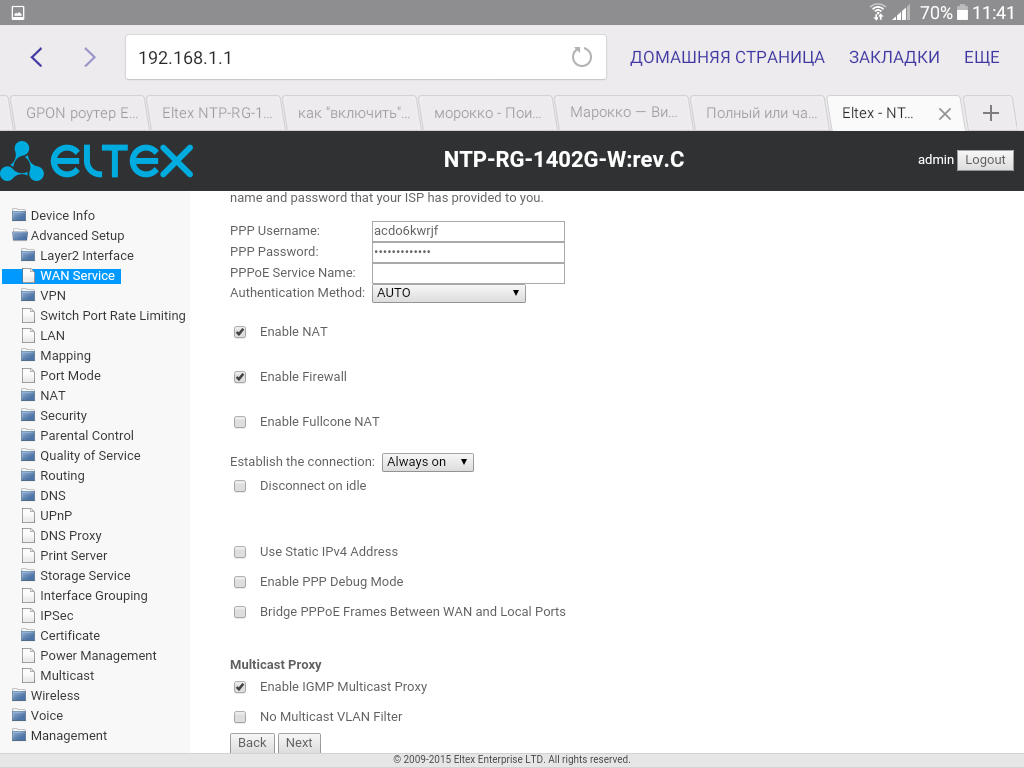The height and width of the screenshot is (768, 1024).
Task: Click NAT folder icon in sidebar
Action: click(28, 395)
